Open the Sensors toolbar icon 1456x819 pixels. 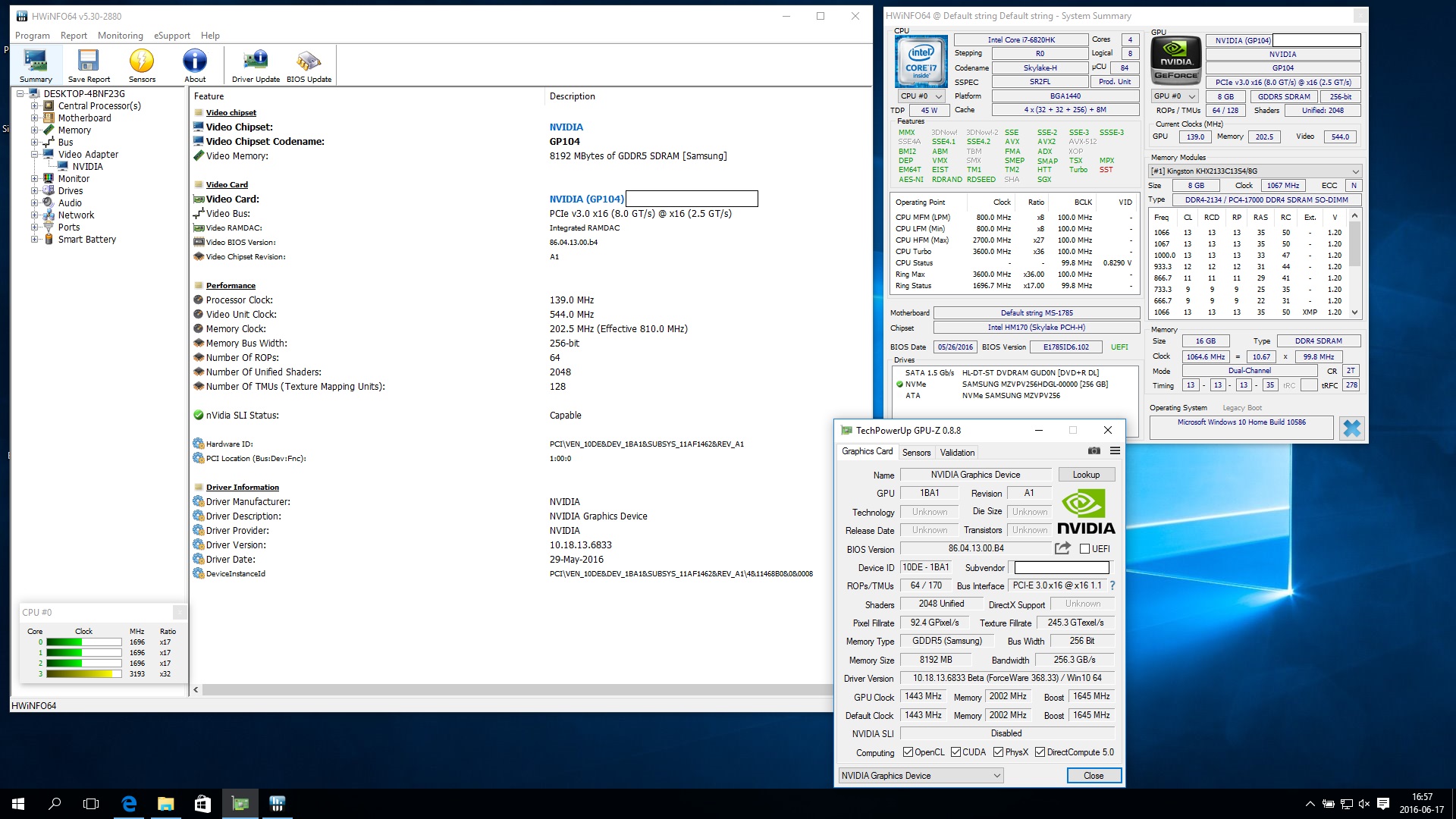point(142,64)
